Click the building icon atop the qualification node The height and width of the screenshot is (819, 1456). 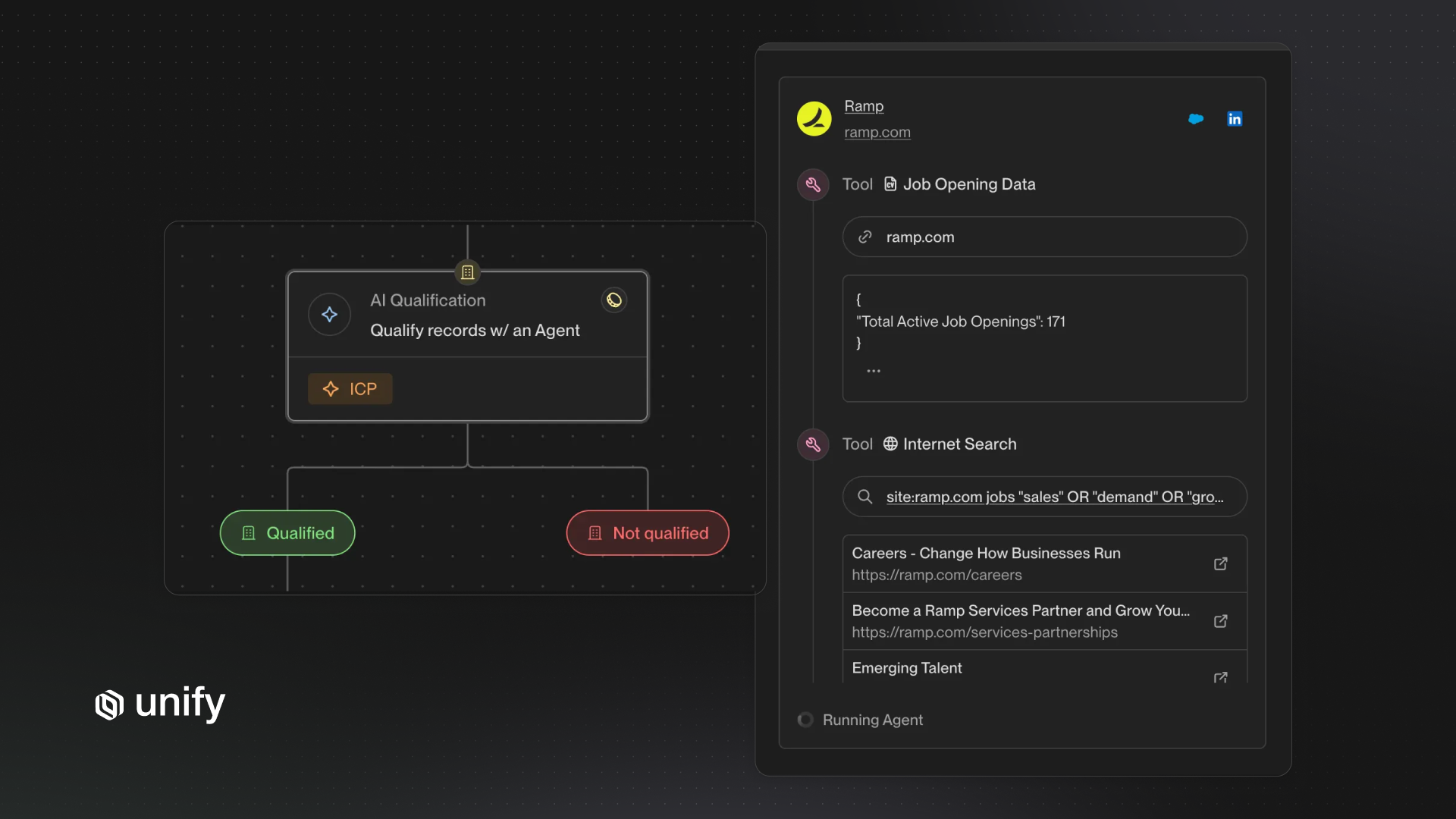coord(467,272)
